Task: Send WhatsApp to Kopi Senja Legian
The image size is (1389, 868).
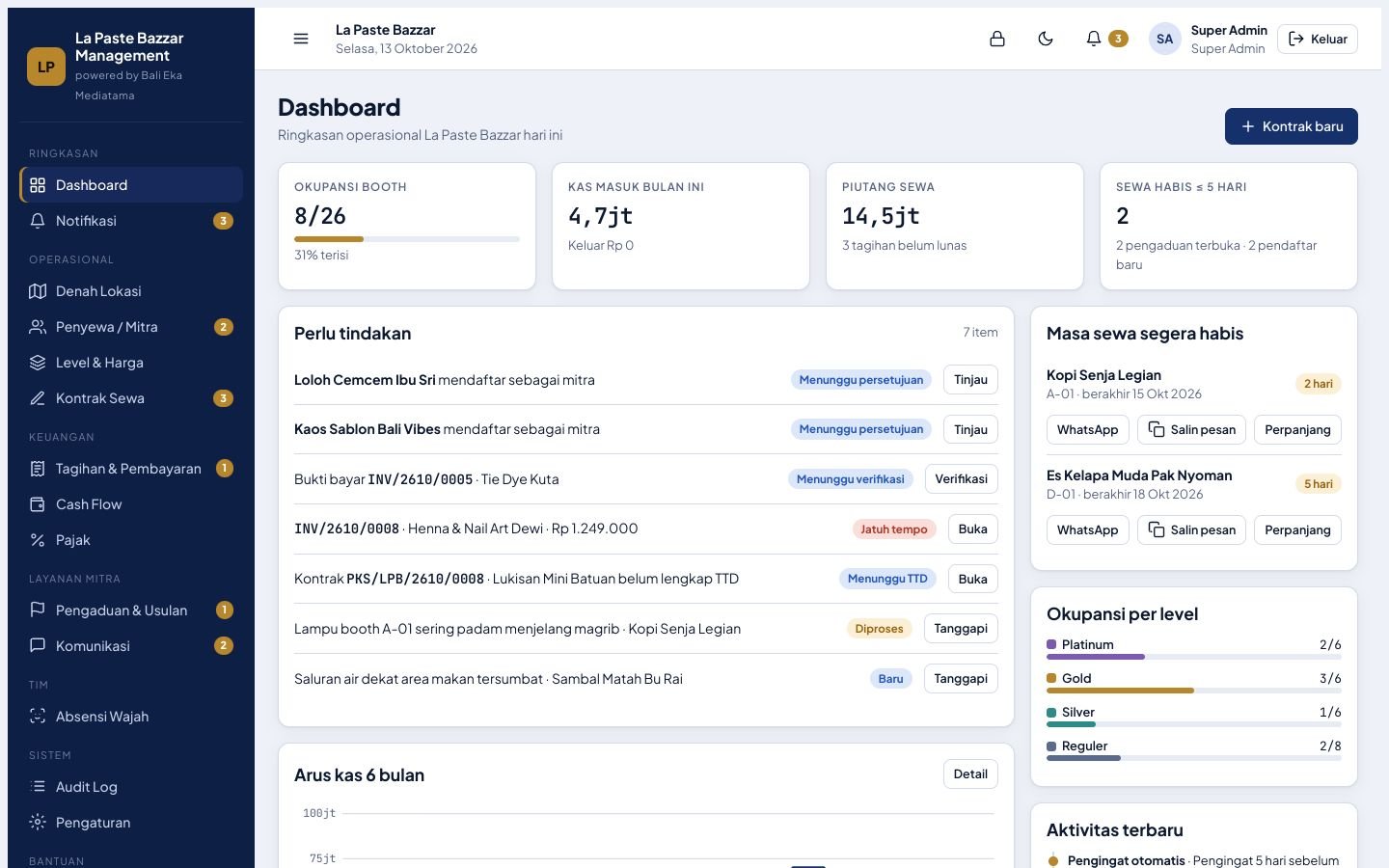Action: (x=1087, y=429)
